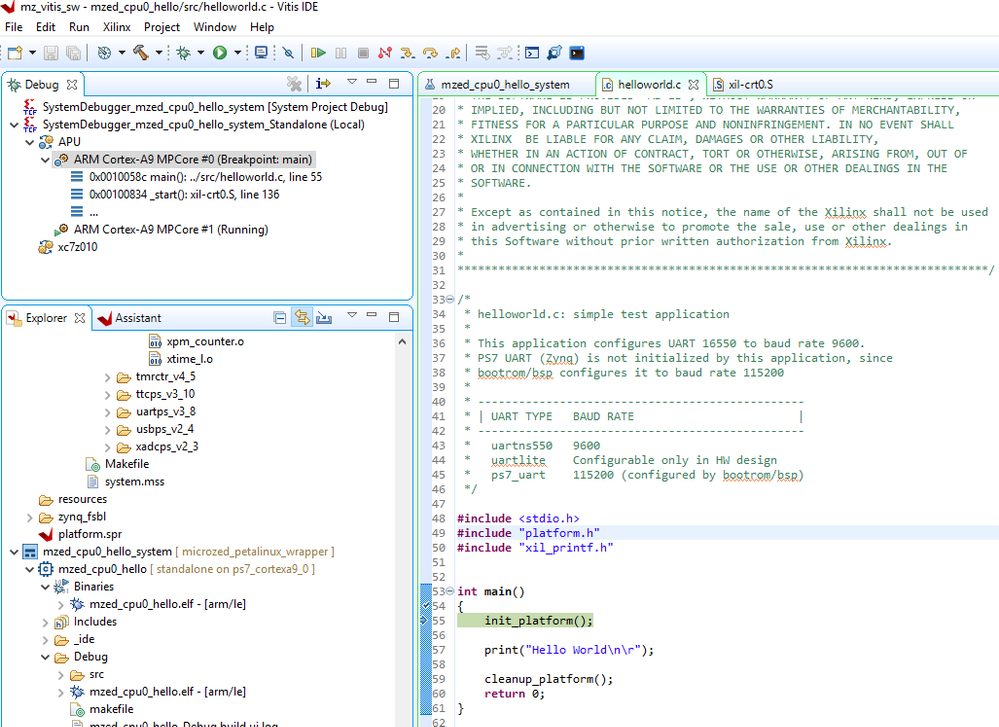This screenshot has width=999, height=727.
Task: Open the Xilinx menu
Action: point(116,27)
